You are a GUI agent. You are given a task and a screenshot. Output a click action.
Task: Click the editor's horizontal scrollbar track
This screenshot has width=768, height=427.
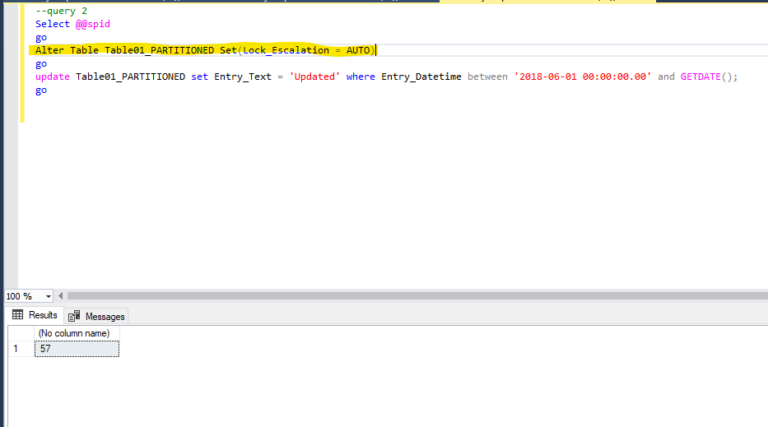(x=400, y=296)
